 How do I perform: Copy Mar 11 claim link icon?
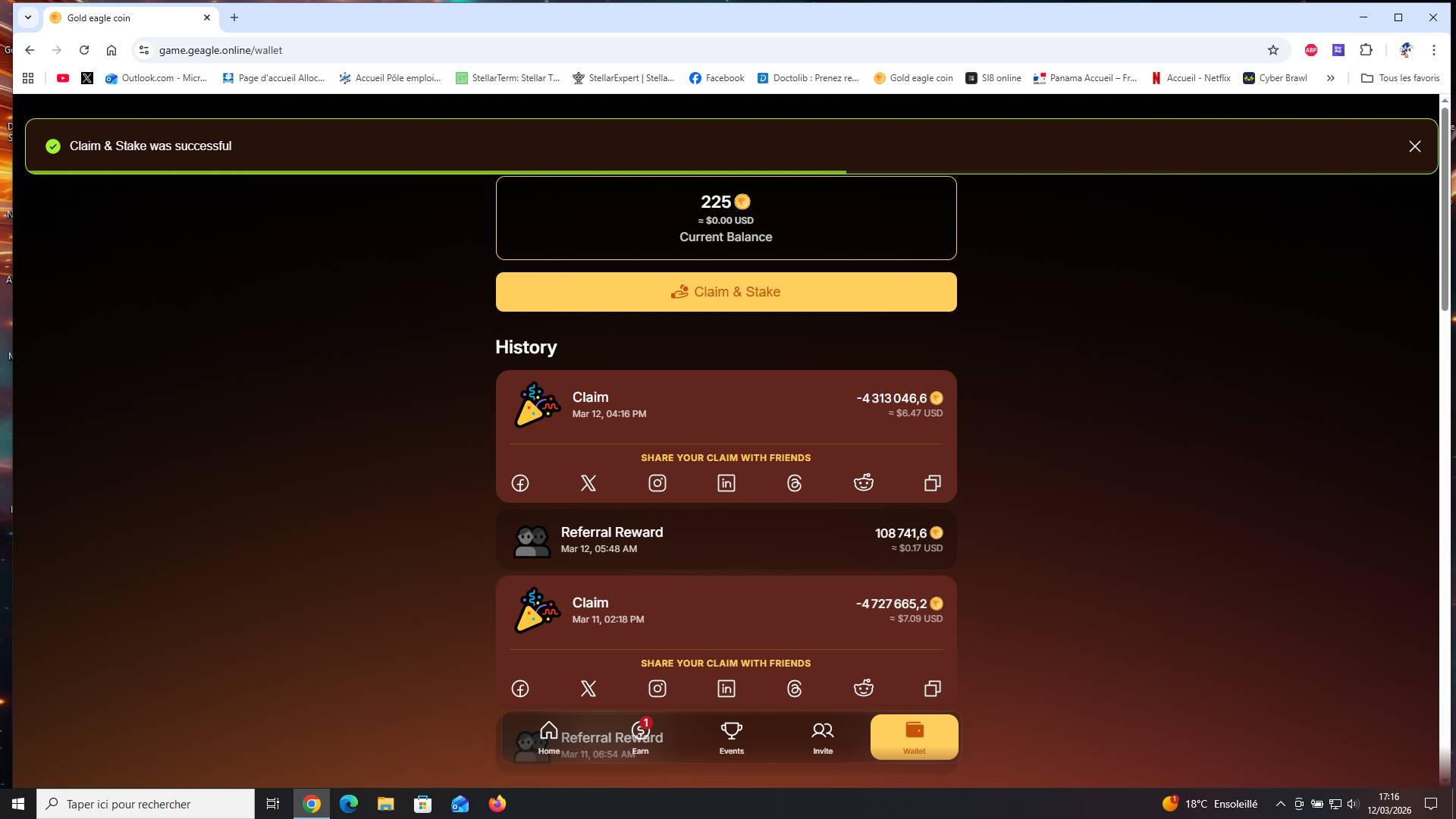tap(933, 689)
